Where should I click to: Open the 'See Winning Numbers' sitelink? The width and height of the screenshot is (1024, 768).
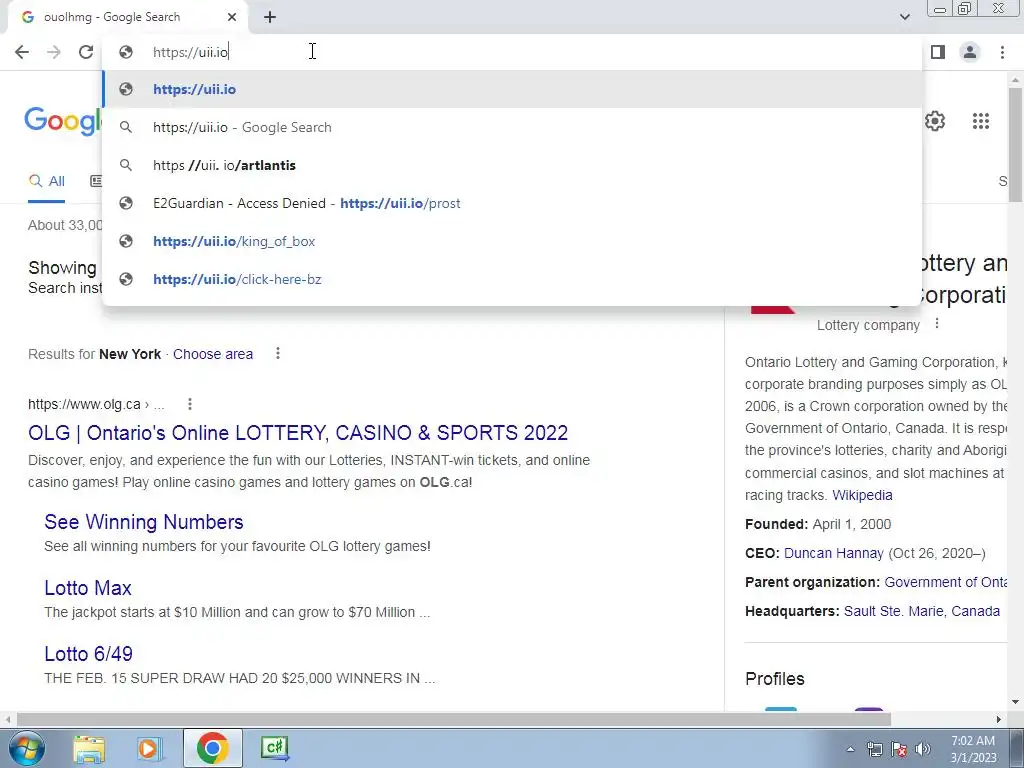(x=144, y=522)
